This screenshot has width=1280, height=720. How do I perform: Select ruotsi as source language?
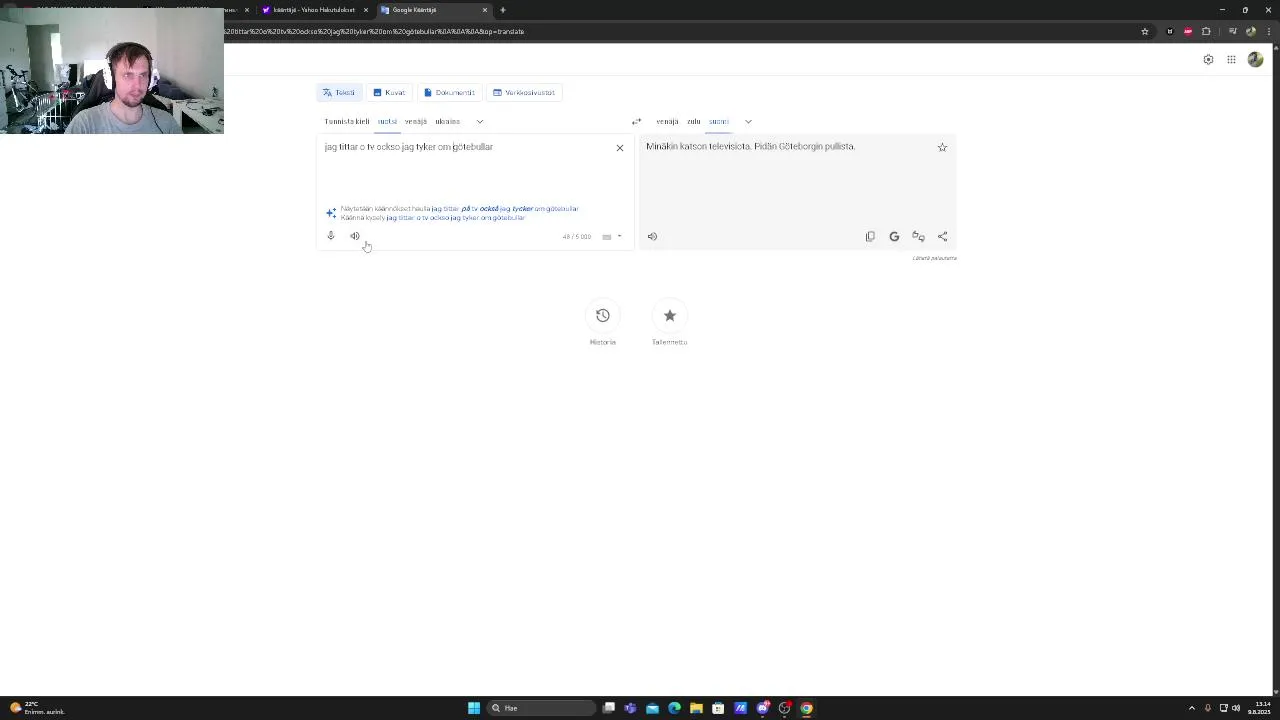[x=387, y=122]
